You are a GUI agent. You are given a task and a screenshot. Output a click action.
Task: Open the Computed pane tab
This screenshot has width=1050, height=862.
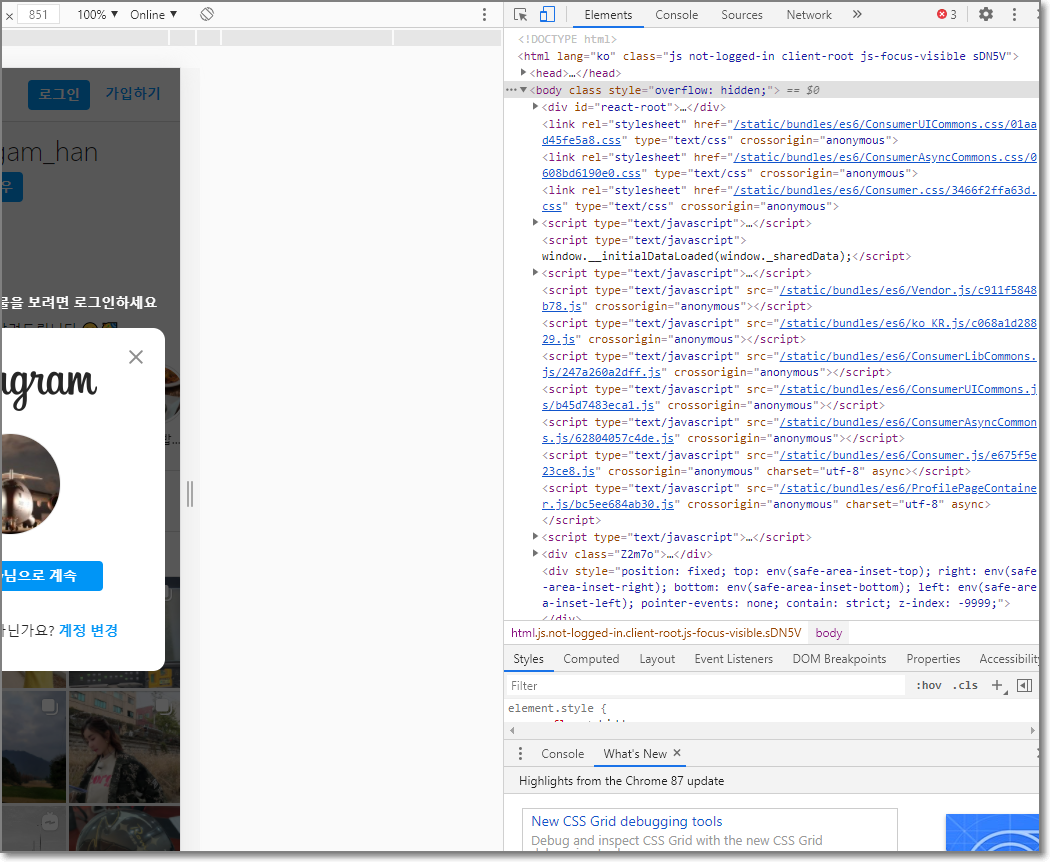point(591,659)
